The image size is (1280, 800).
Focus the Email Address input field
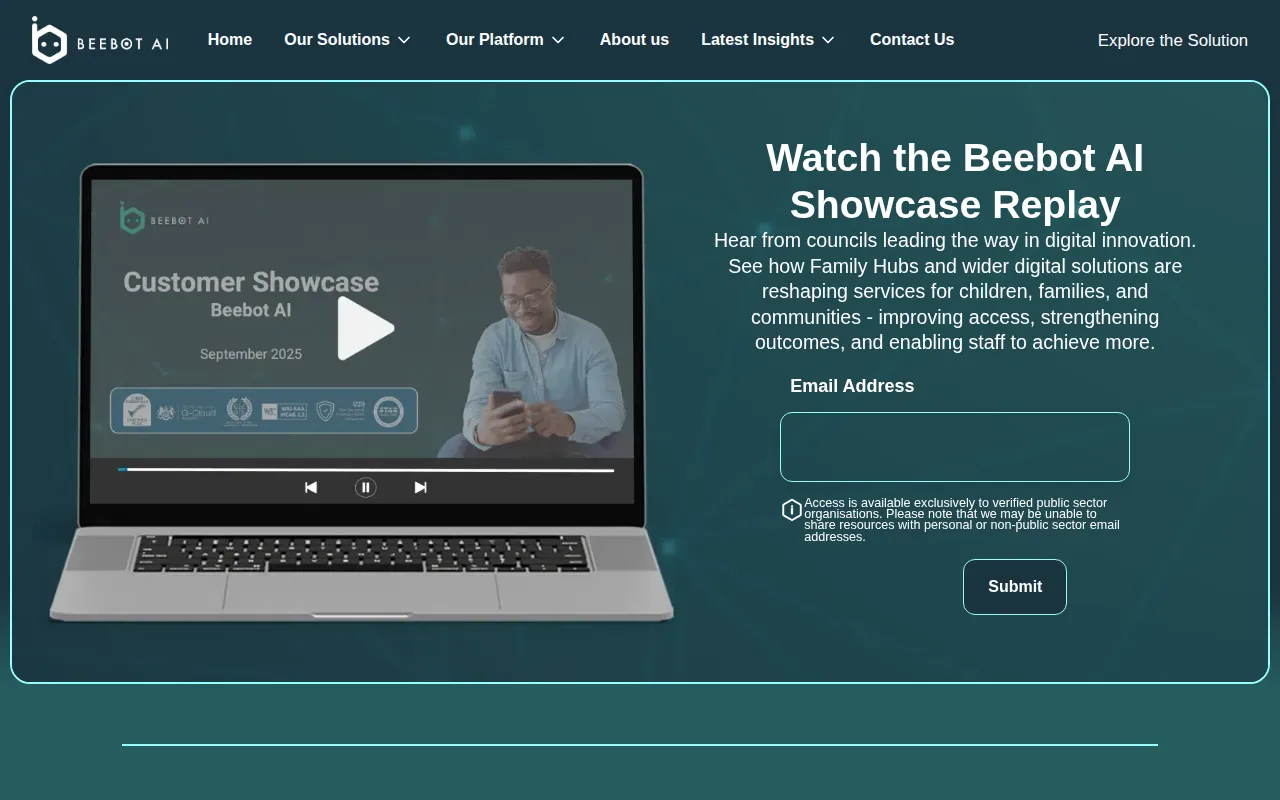point(955,447)
